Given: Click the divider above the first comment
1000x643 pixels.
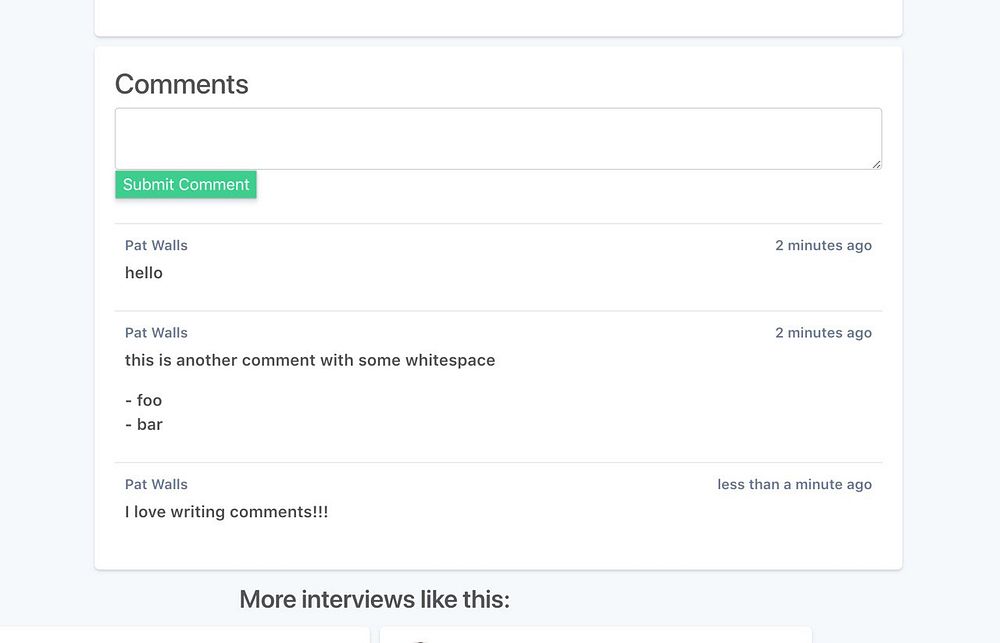Looking at the screenshot, I should [x=498, y=223].
